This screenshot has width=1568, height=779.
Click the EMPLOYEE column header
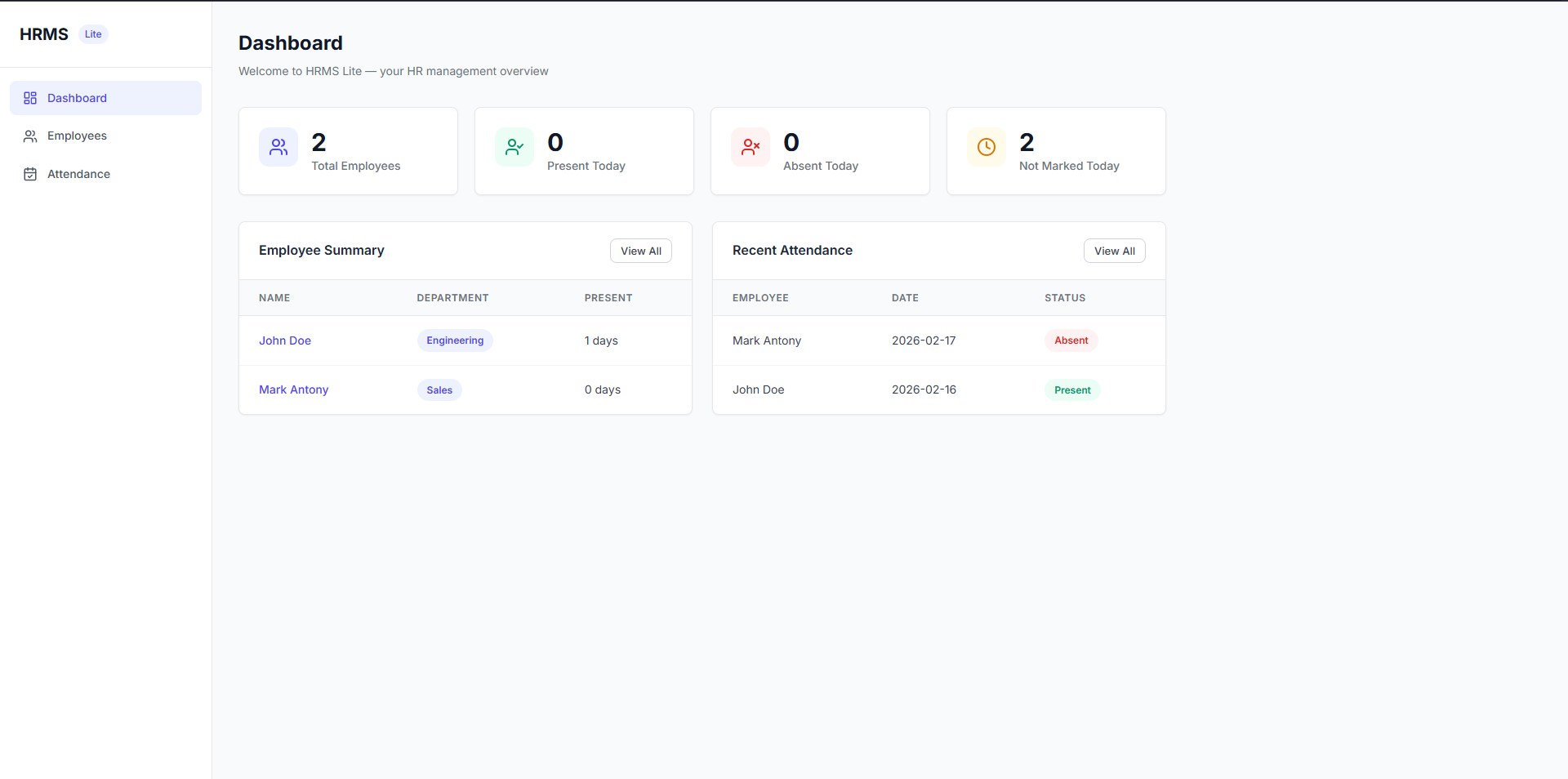click(760, 298)
